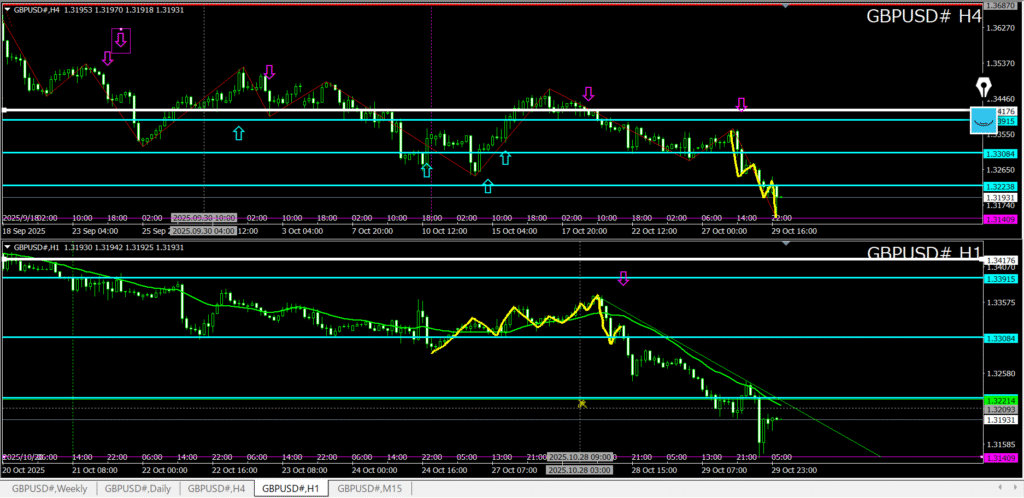Open the GBPUSD#,H1 chart title triangle menu
The width and height of the screenshot is (1024, 498).
tap(8, 246)
